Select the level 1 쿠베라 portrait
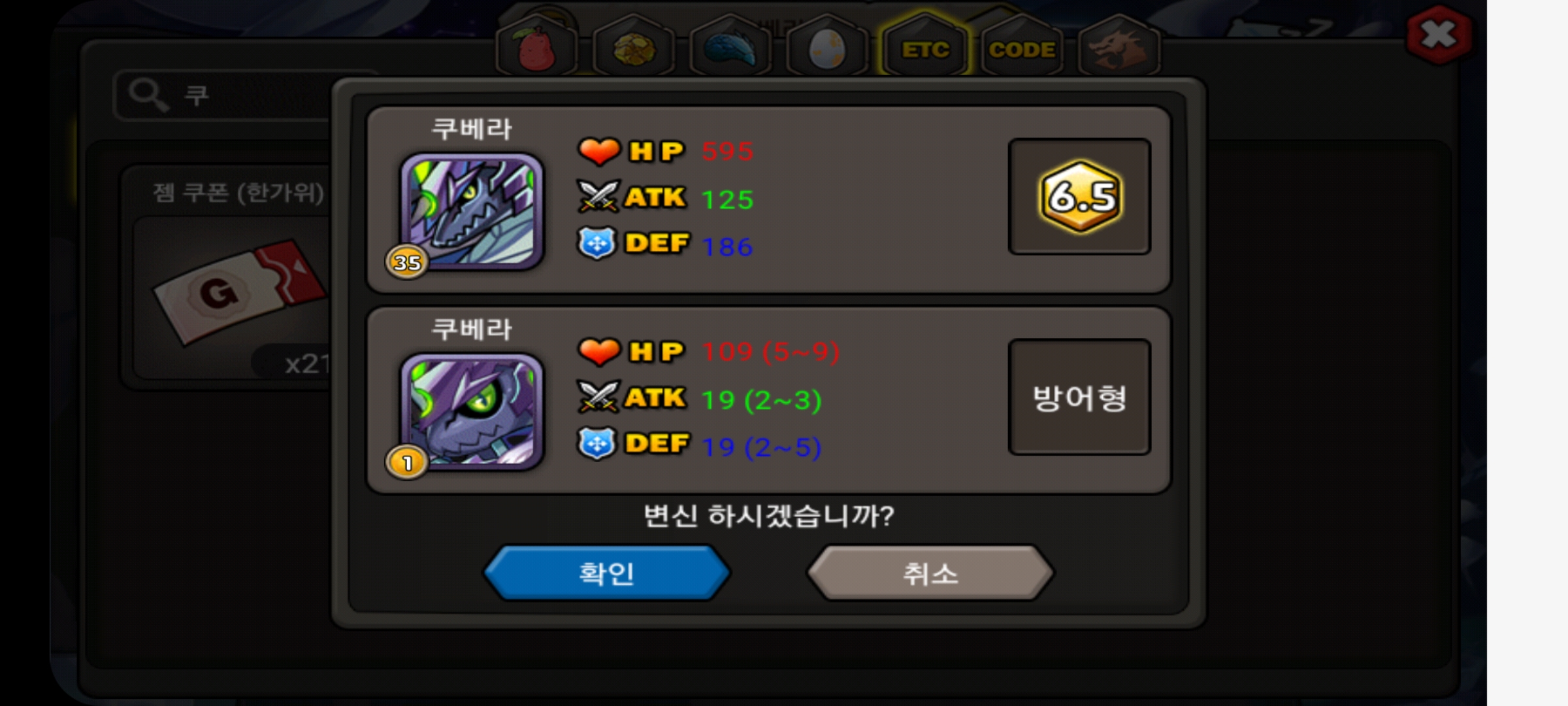 [471, 411]
